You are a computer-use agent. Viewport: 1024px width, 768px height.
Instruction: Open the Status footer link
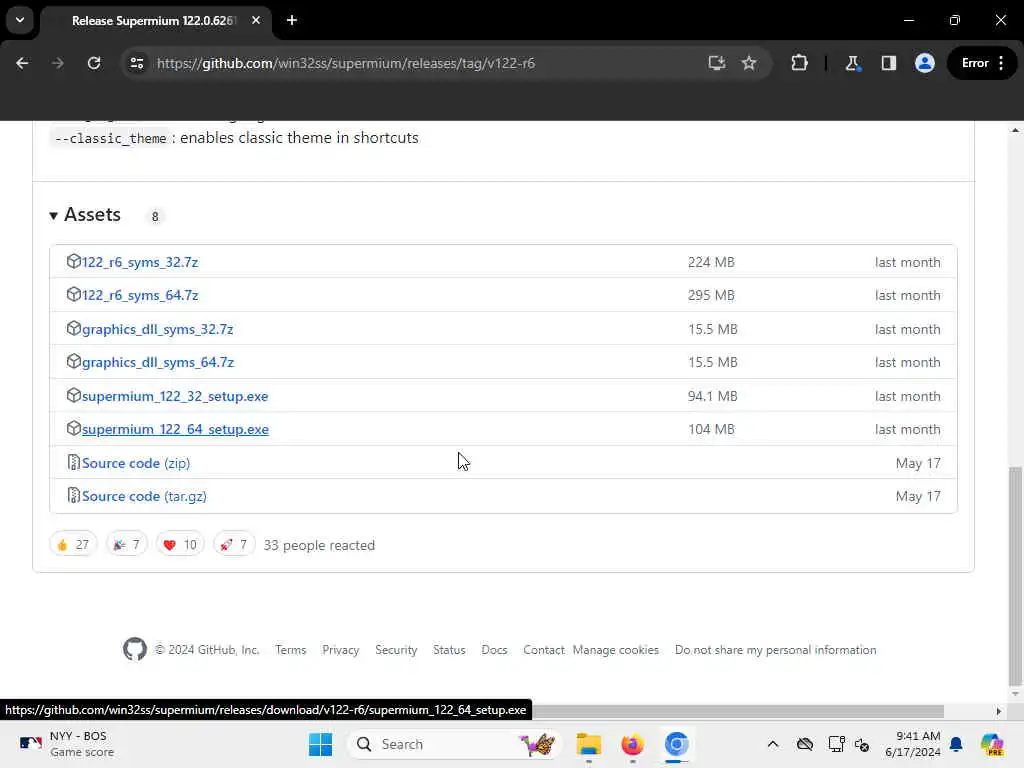449,650
